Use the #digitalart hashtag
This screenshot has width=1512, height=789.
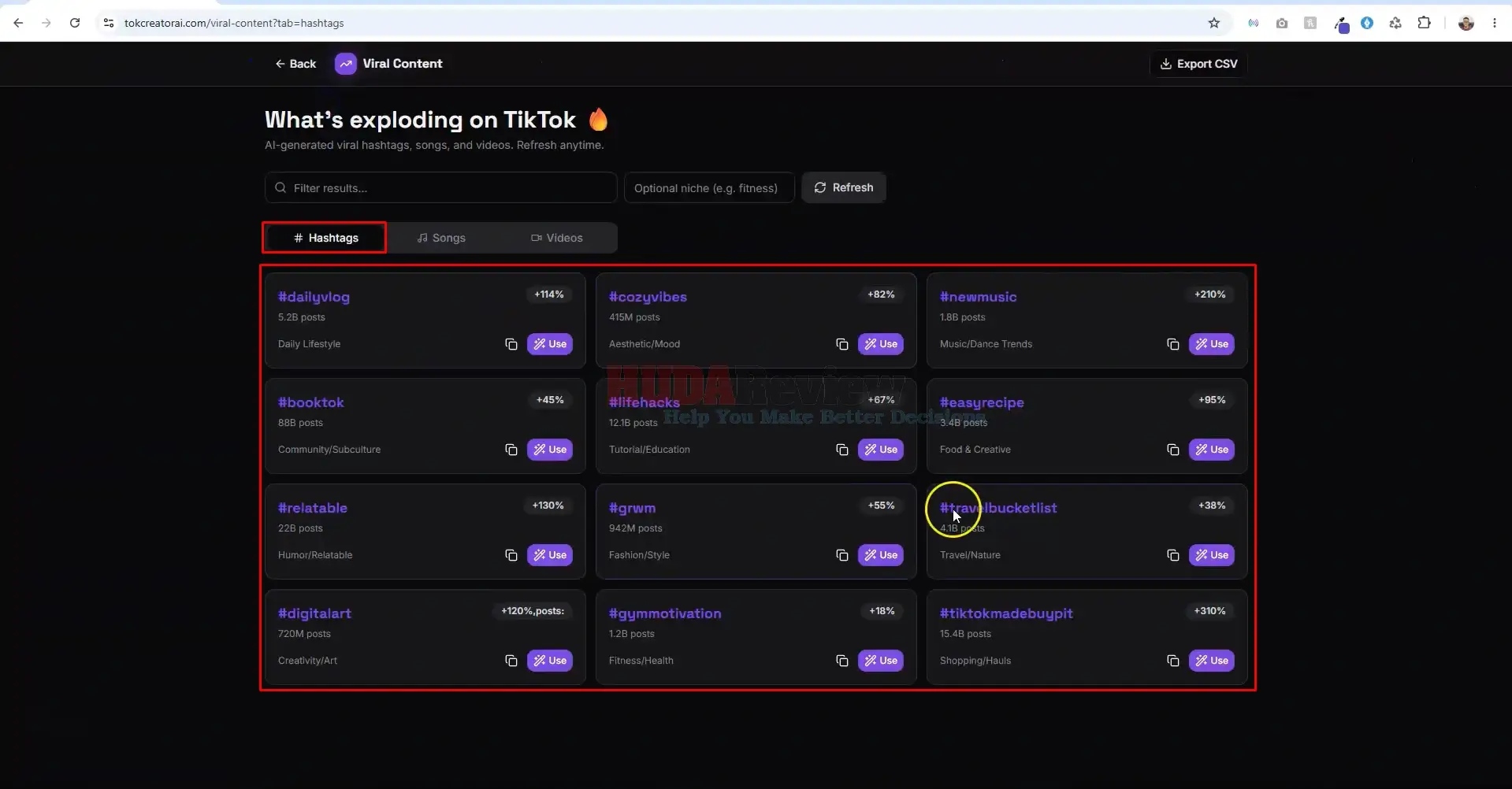click(550, 661)
